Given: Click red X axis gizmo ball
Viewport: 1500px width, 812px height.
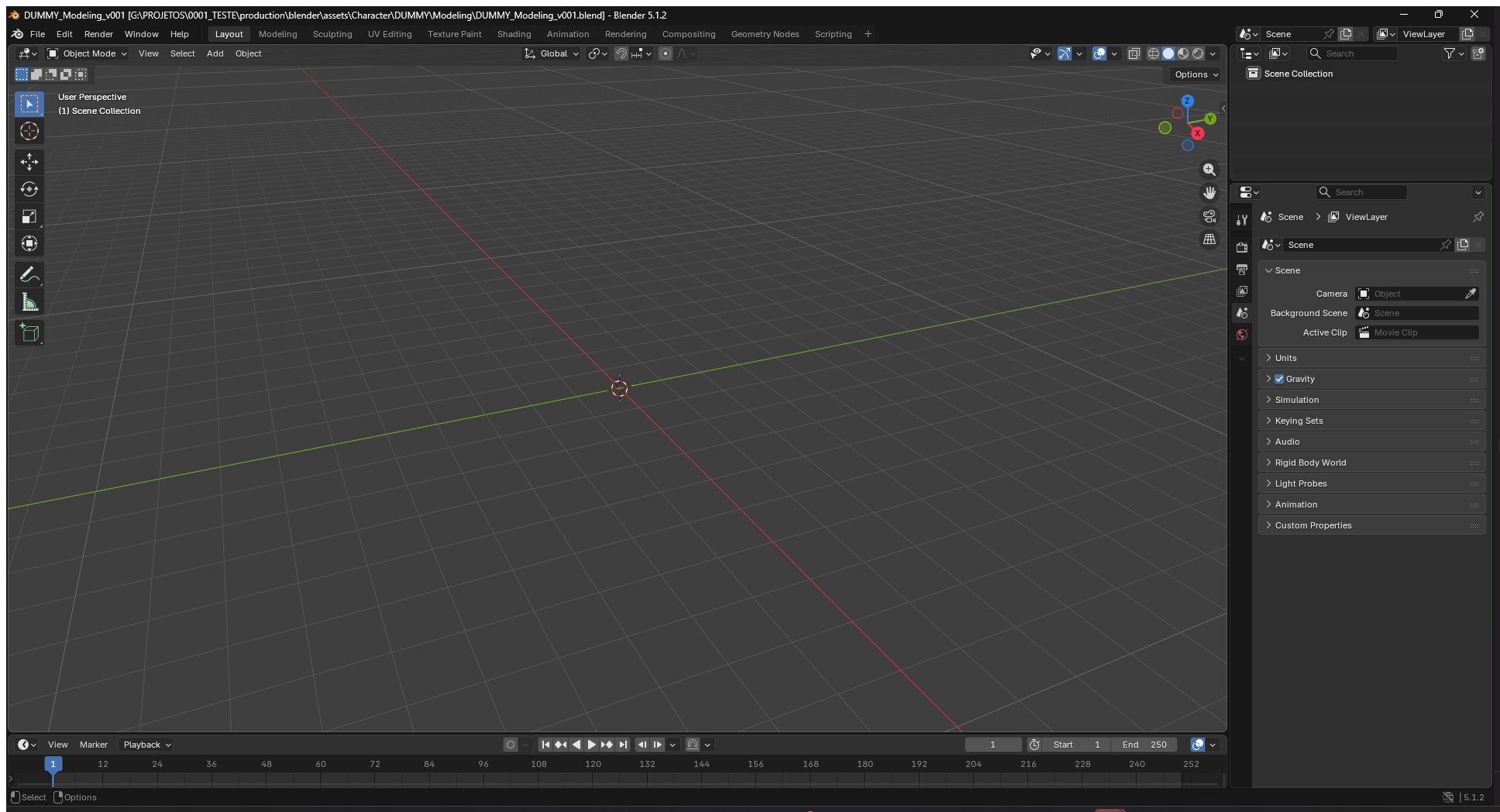Looking at the screenshot, I should pyautogui.click(x=1197, y=133).
